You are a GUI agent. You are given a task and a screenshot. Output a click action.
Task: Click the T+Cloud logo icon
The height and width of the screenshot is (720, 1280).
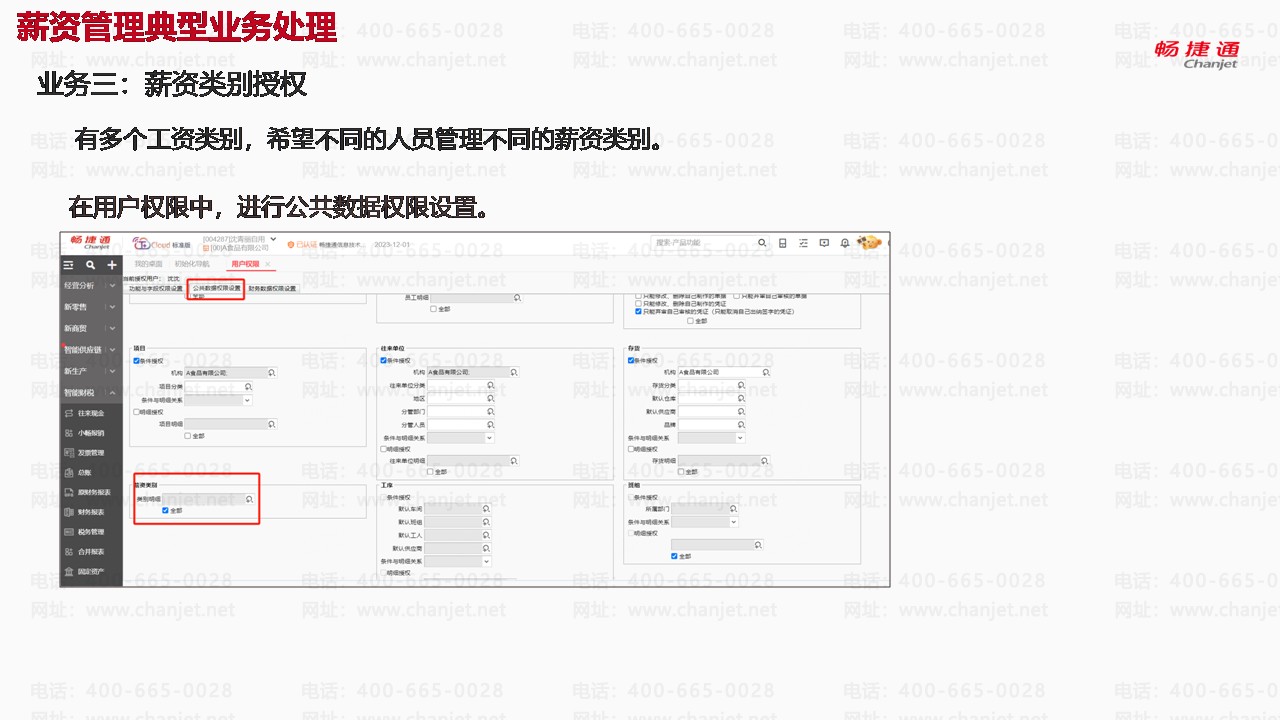[x=141, y=244]
